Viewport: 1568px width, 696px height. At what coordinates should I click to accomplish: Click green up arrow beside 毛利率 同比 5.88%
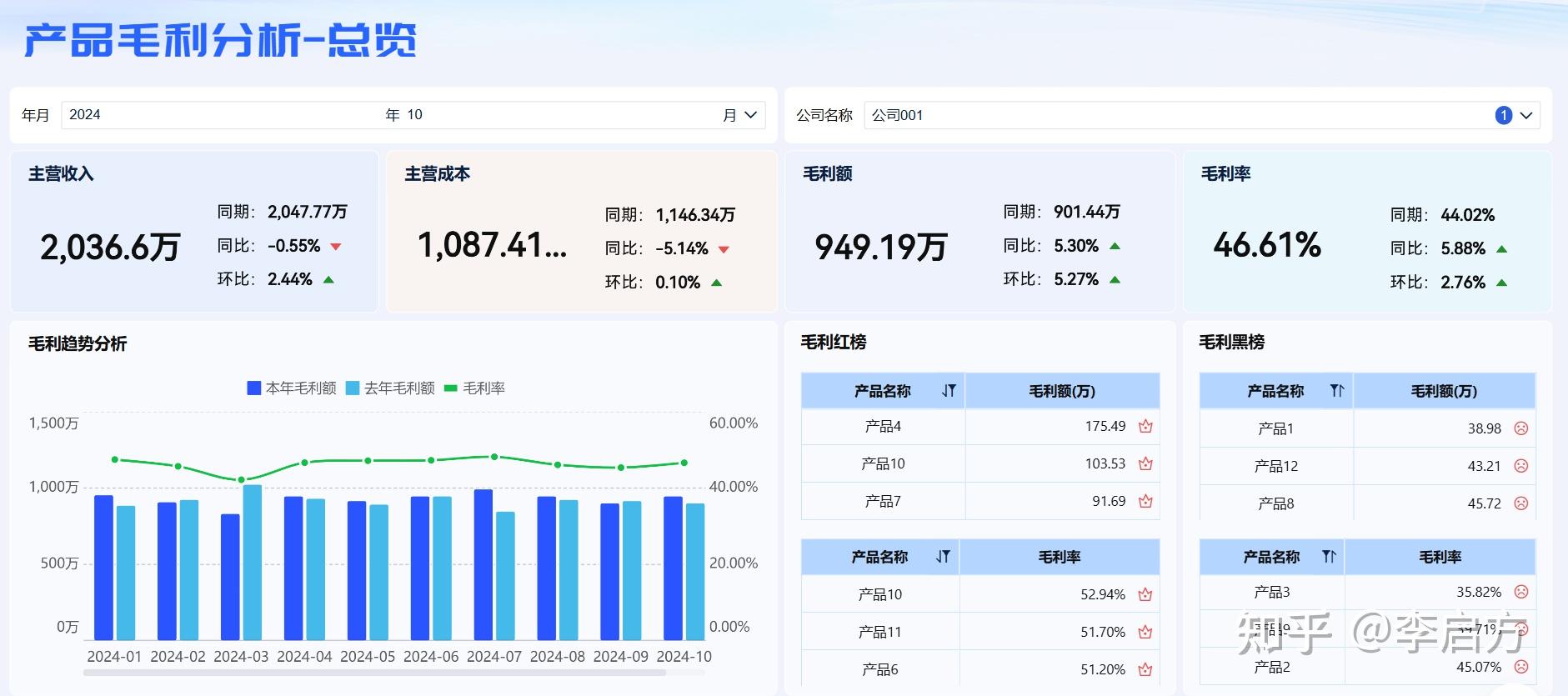tap(1501, 248)
